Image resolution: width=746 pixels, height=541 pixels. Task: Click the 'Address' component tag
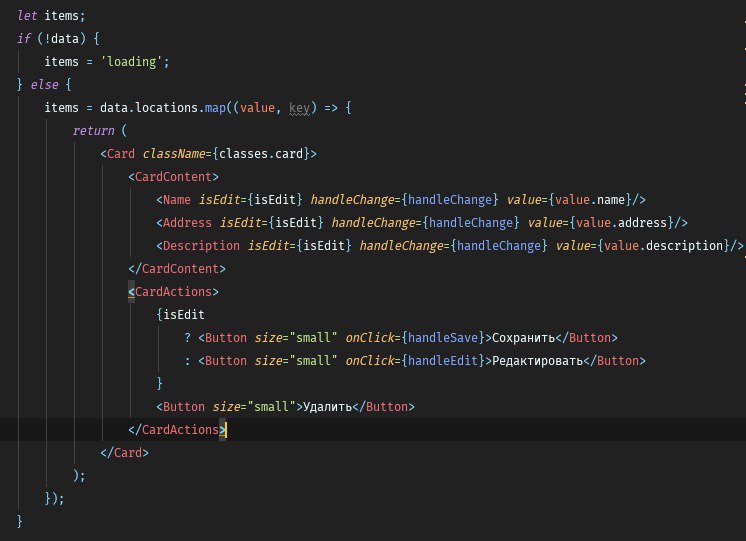tap(187, 223)
